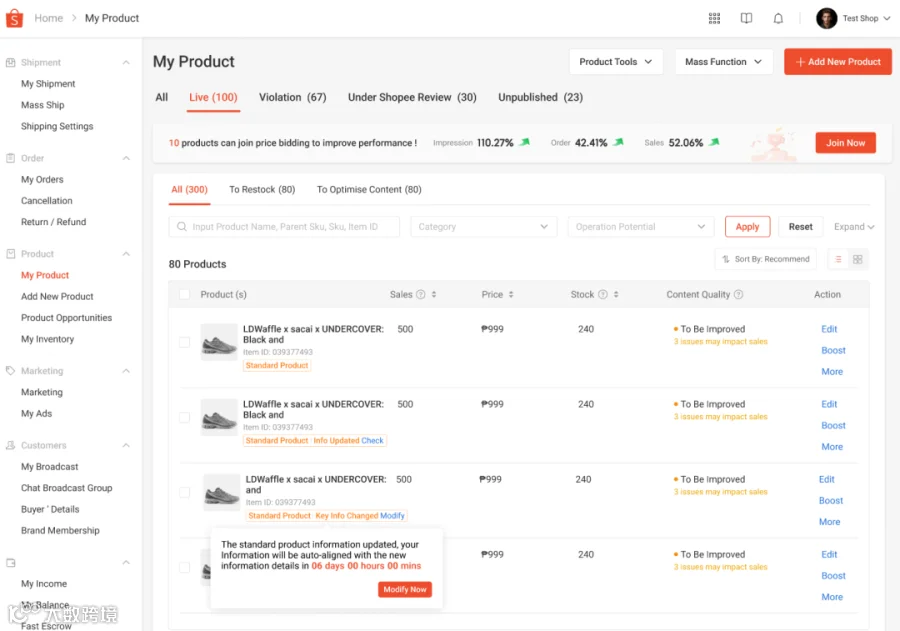Check the first Standard Product row checkbox
Viewport: 900px width, 631px height.
pos(184,342)
